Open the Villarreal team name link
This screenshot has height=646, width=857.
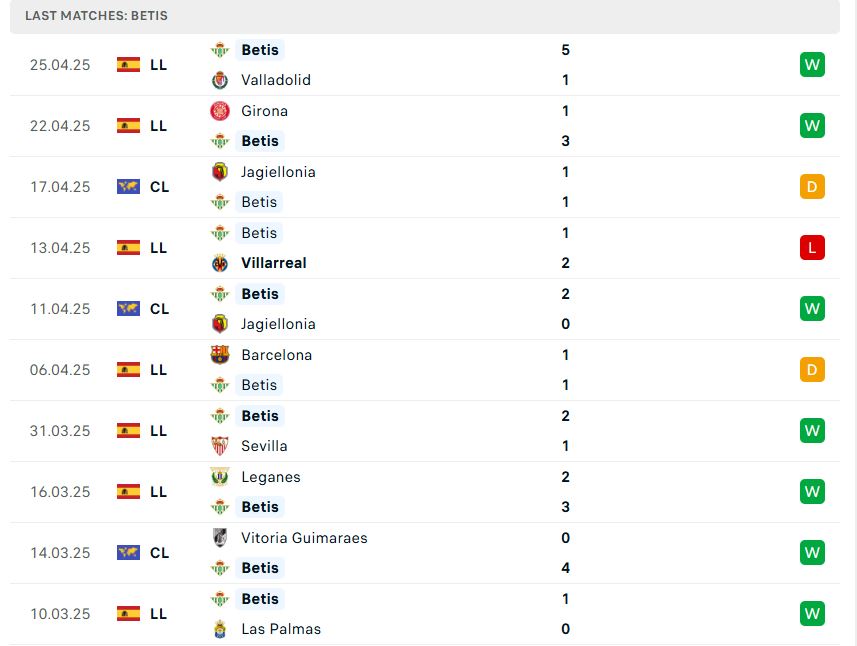pyautogui.click(x=274, y=263)
